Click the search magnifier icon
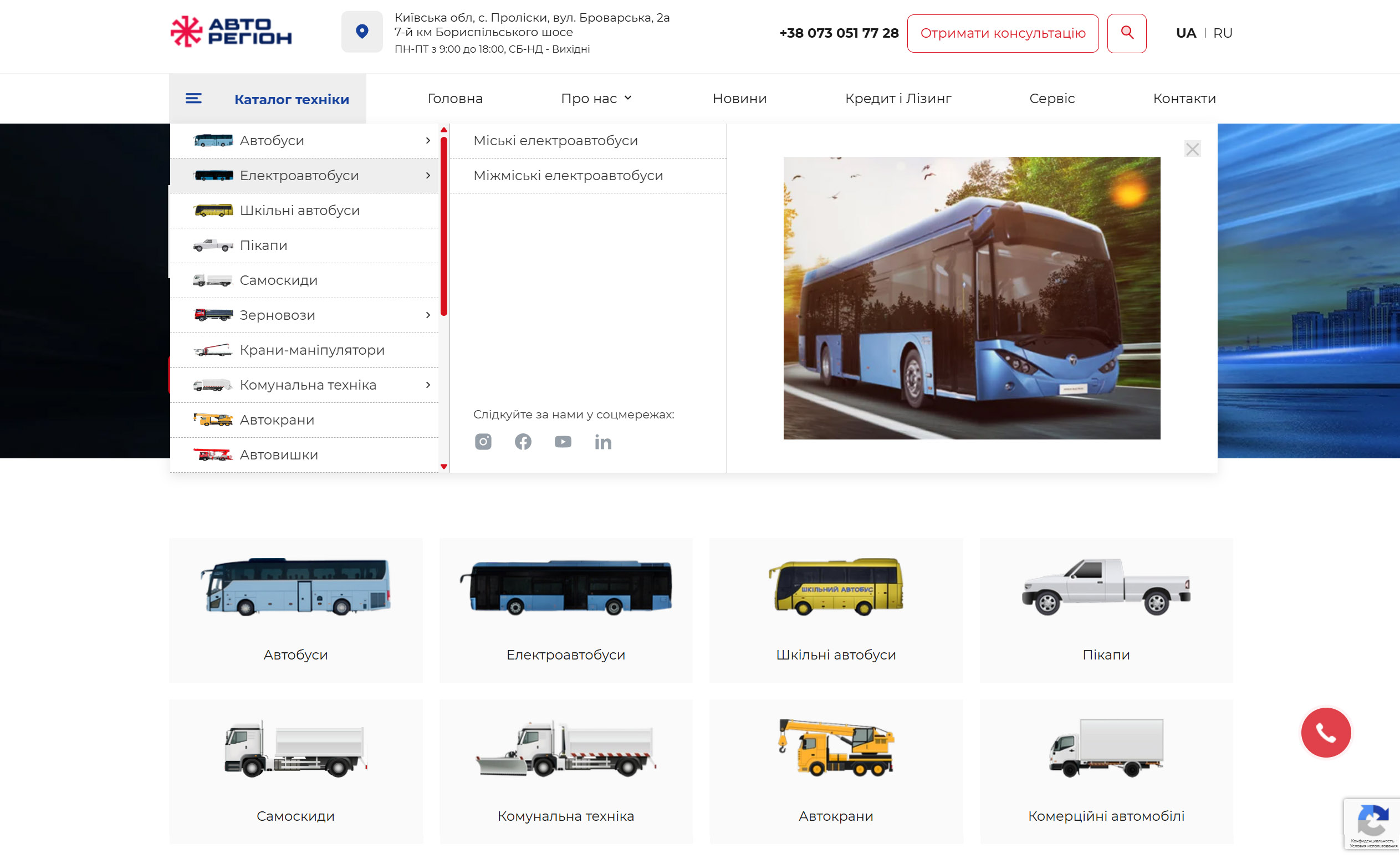The width and height of the screenshot is (1400, 859). (1126, 33)
